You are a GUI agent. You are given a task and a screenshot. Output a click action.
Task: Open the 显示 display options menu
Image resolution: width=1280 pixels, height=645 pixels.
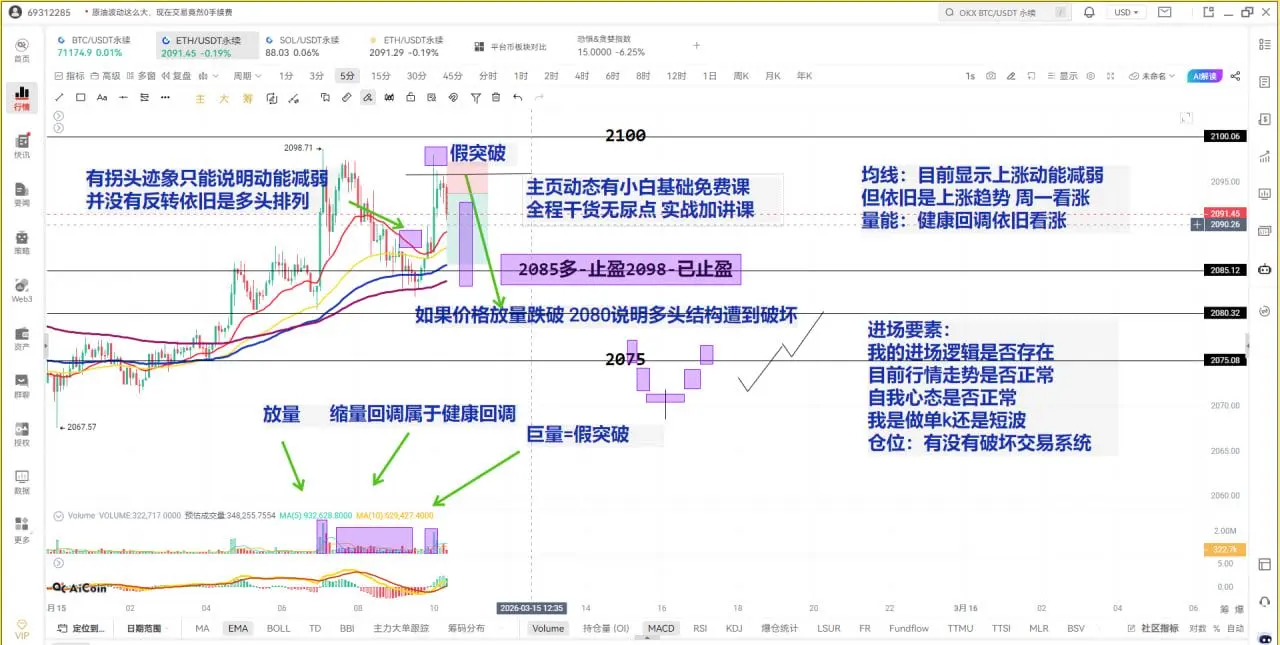[1063, 76]
